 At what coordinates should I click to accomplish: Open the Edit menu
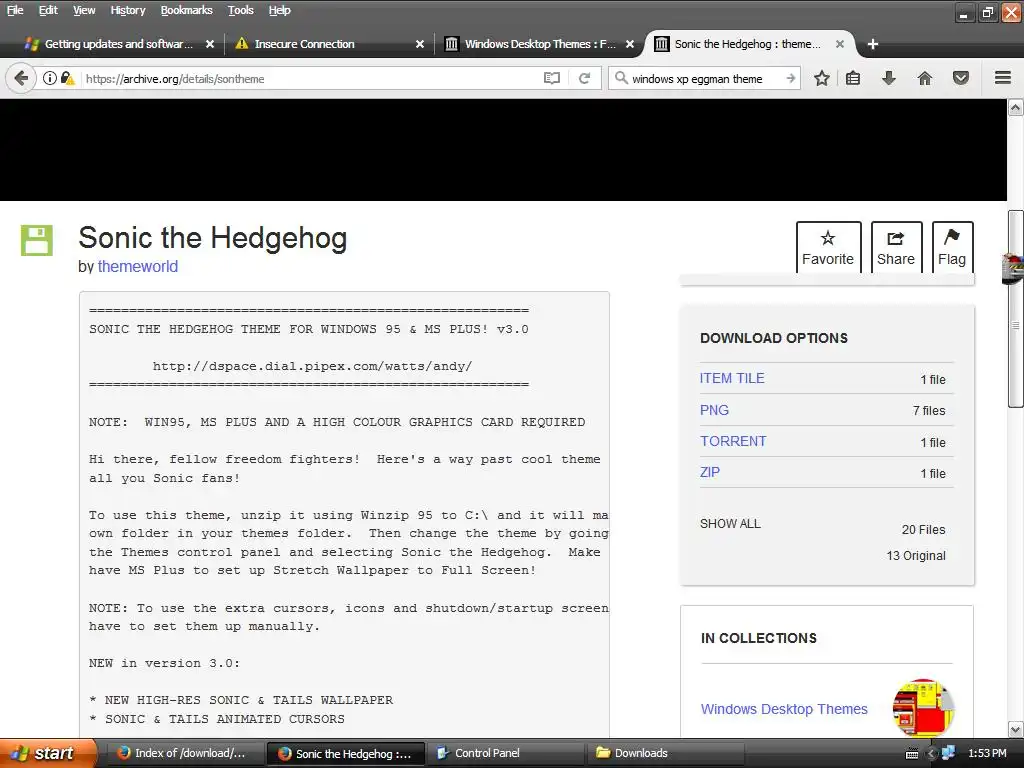pos(48,10)
